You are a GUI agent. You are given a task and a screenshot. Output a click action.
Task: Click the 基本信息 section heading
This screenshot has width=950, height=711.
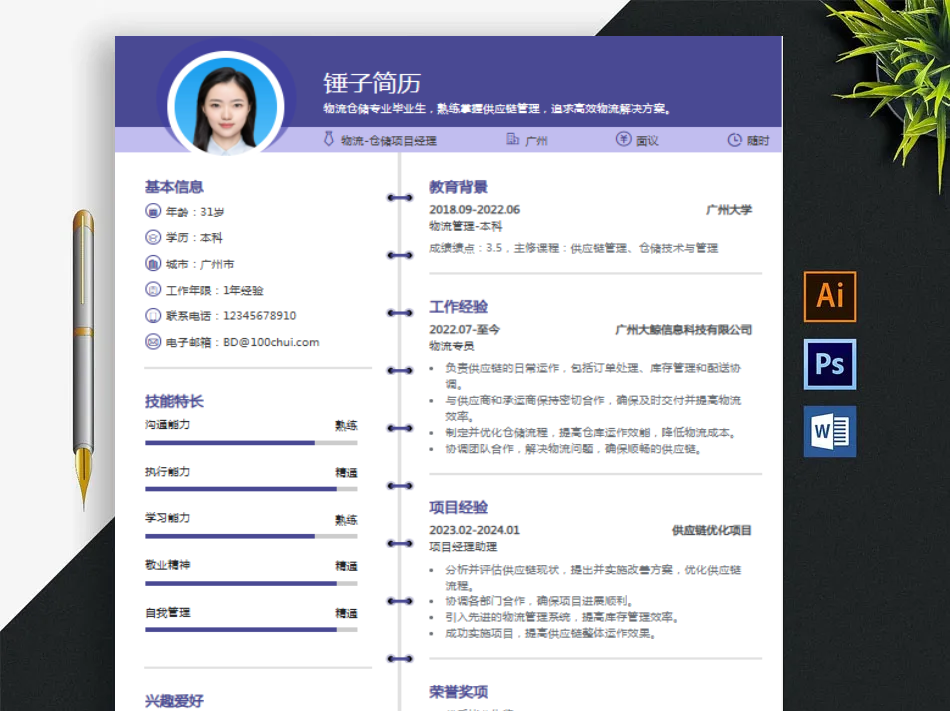point(174,187)
